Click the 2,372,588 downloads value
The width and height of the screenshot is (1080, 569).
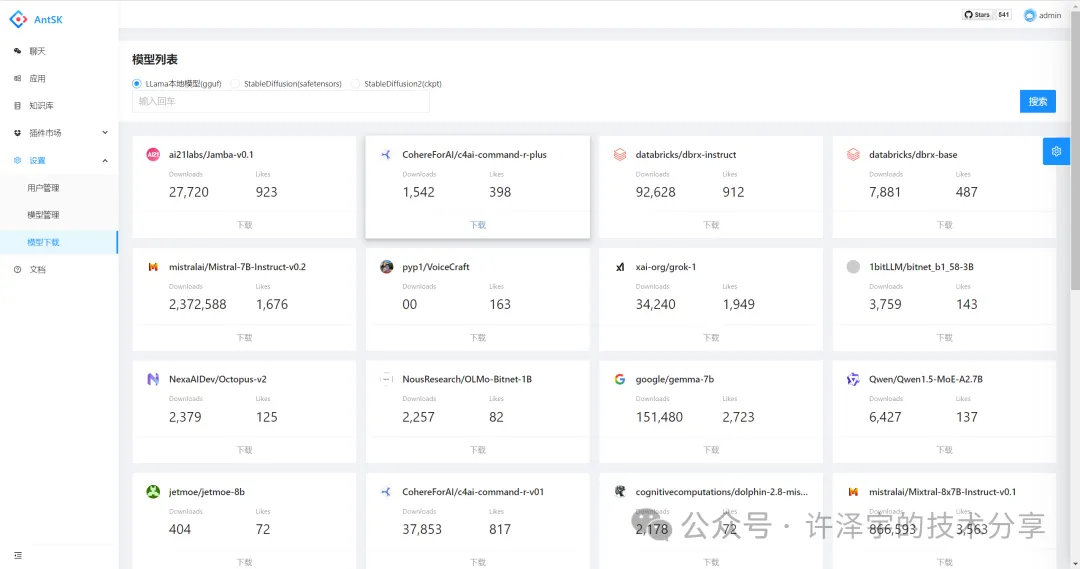click(198, 304)
